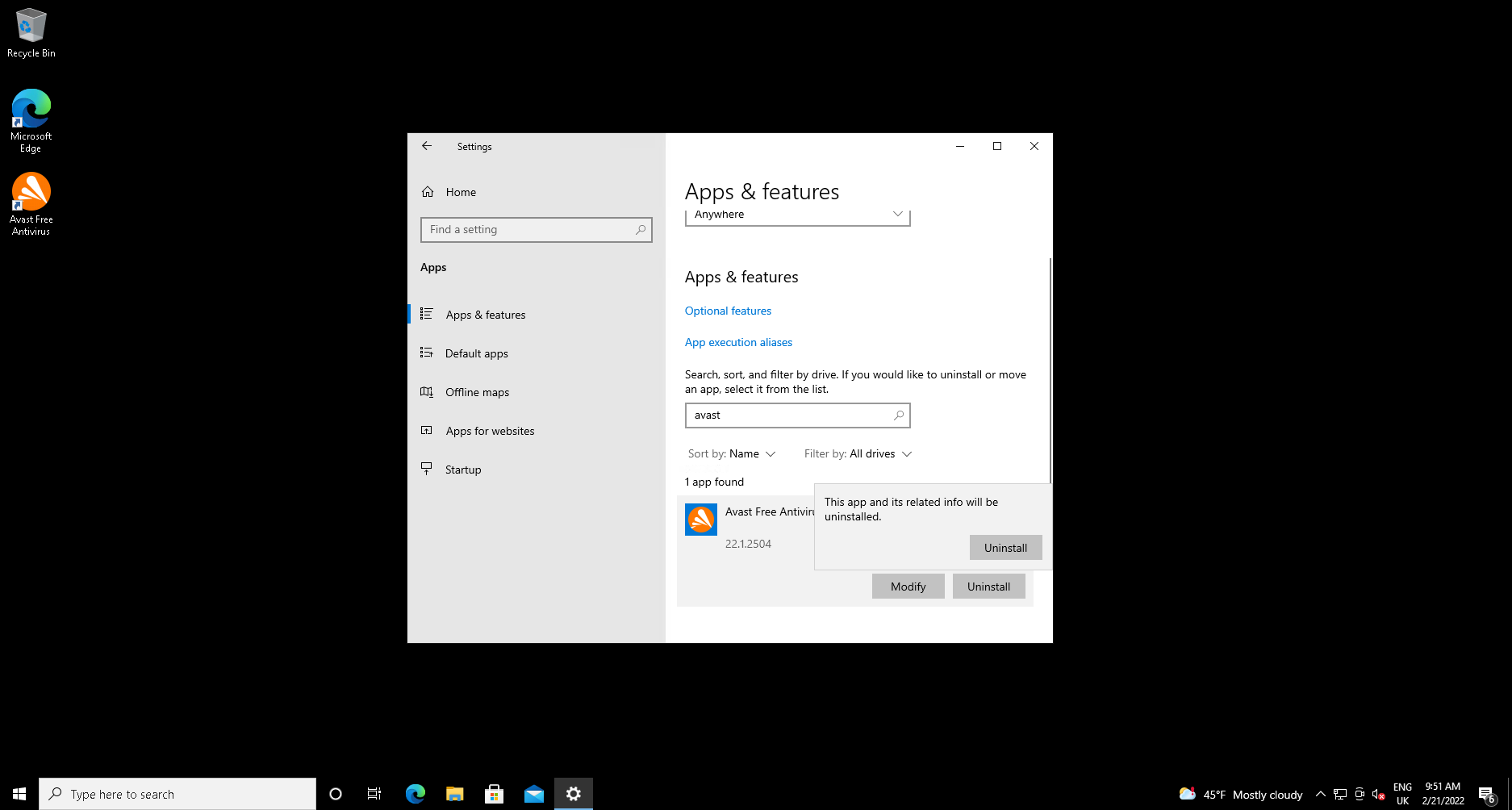The height and width of the screenshot is (810, 1512).
Task: Open the Windows Start menu
Action: point(19,794)
